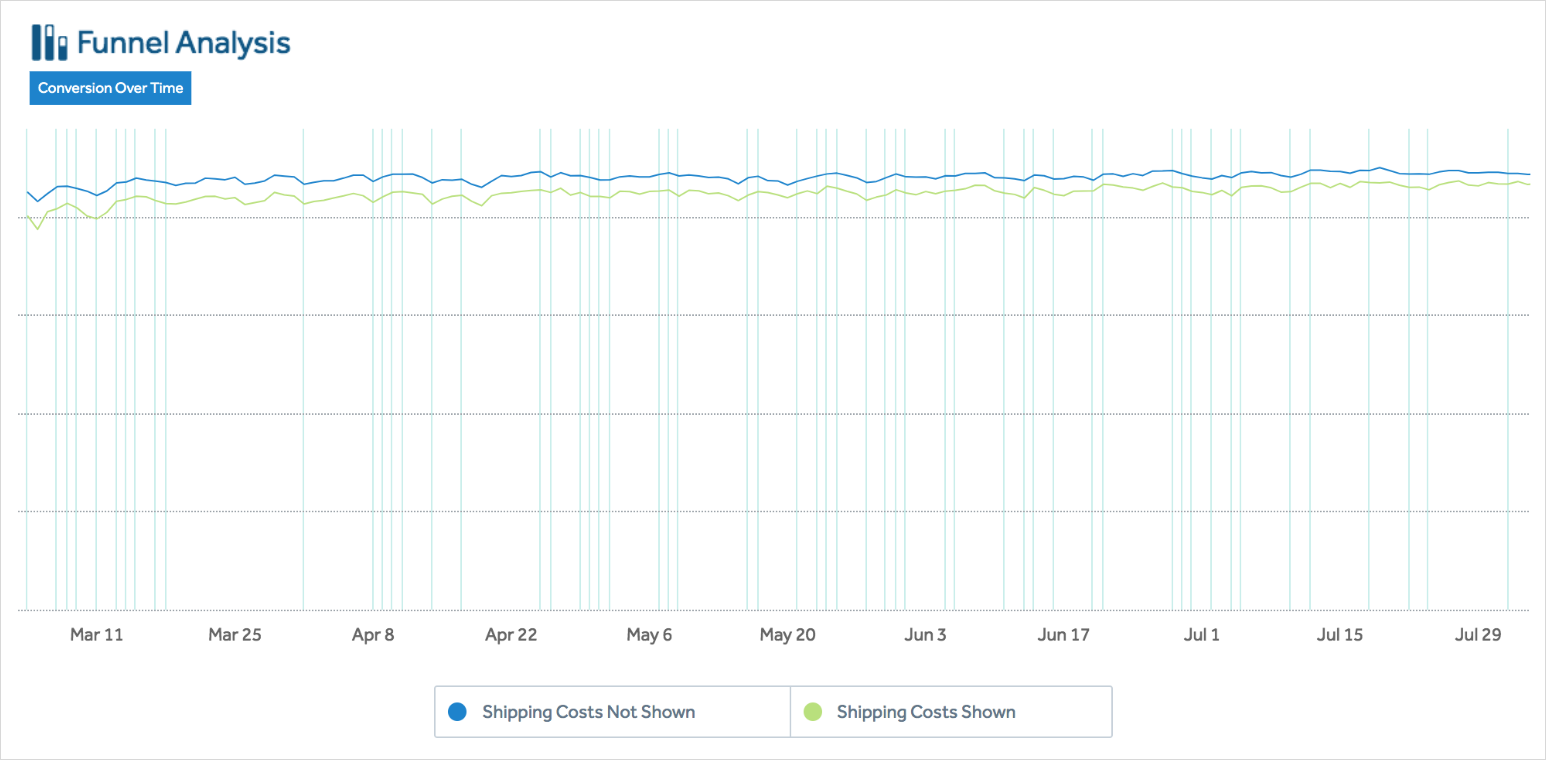Click the Jul 29 axis label
Image resolution: width=1546 pixels, height=760 pixels.
point(1478,634)
